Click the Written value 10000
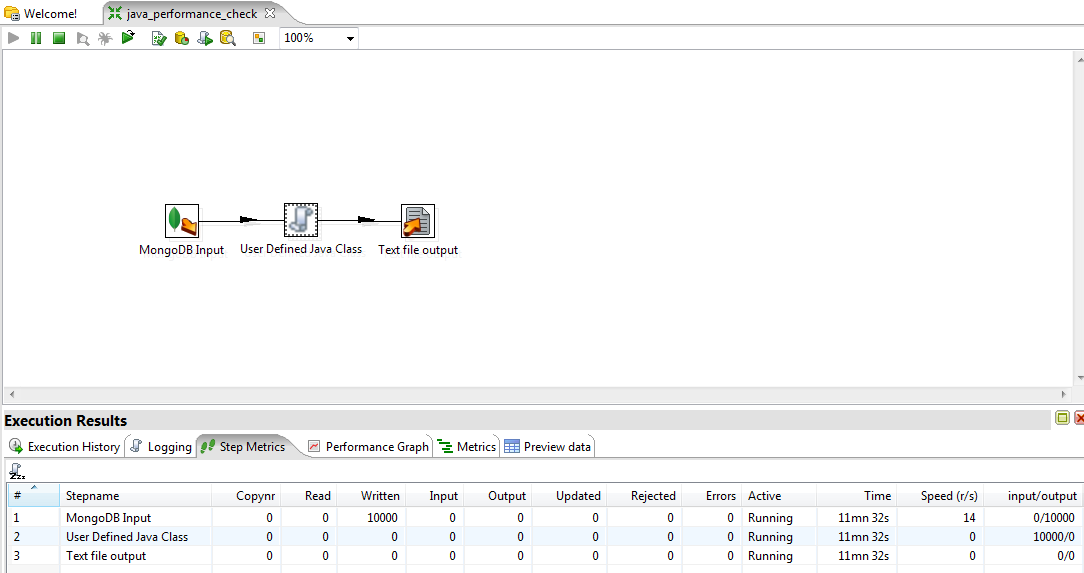The image size is (1084, 573). tap(382, 518)
